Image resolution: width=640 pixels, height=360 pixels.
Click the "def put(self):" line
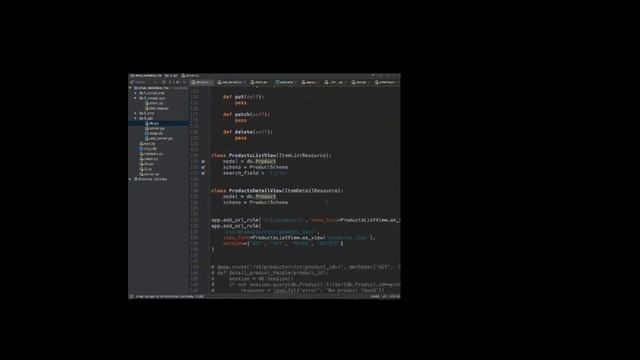243,97
